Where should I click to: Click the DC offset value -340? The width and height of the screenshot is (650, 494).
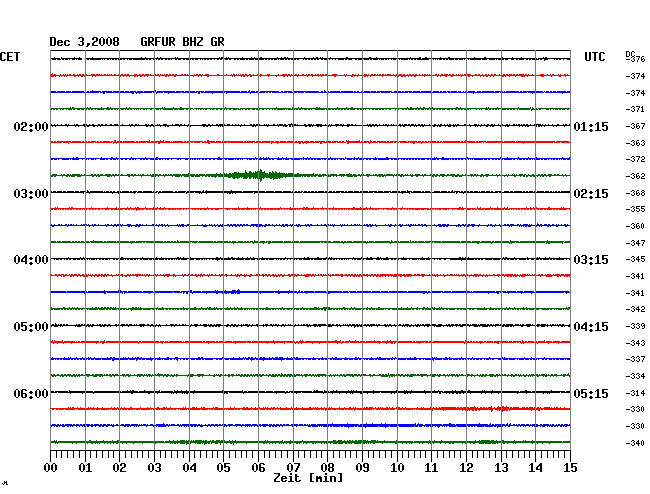tap(635, 443)
